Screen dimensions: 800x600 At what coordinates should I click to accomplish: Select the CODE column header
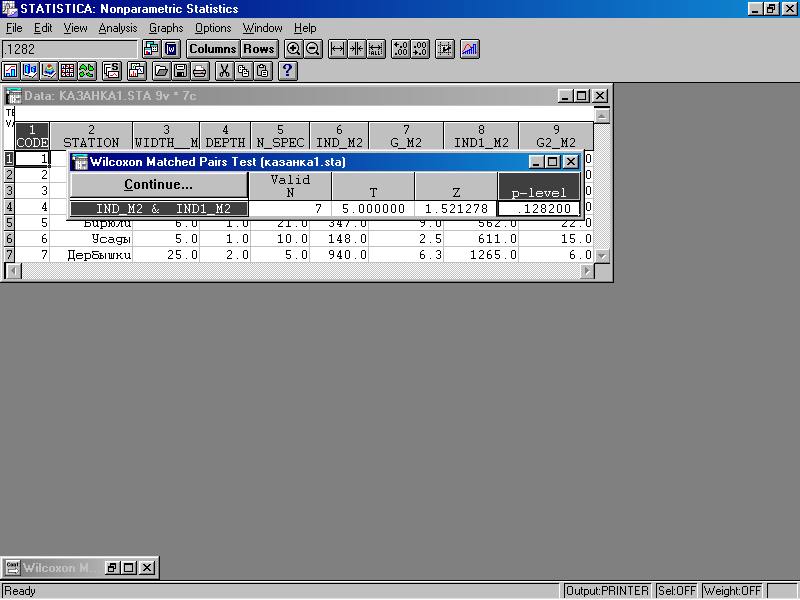(x=32, y=136)
